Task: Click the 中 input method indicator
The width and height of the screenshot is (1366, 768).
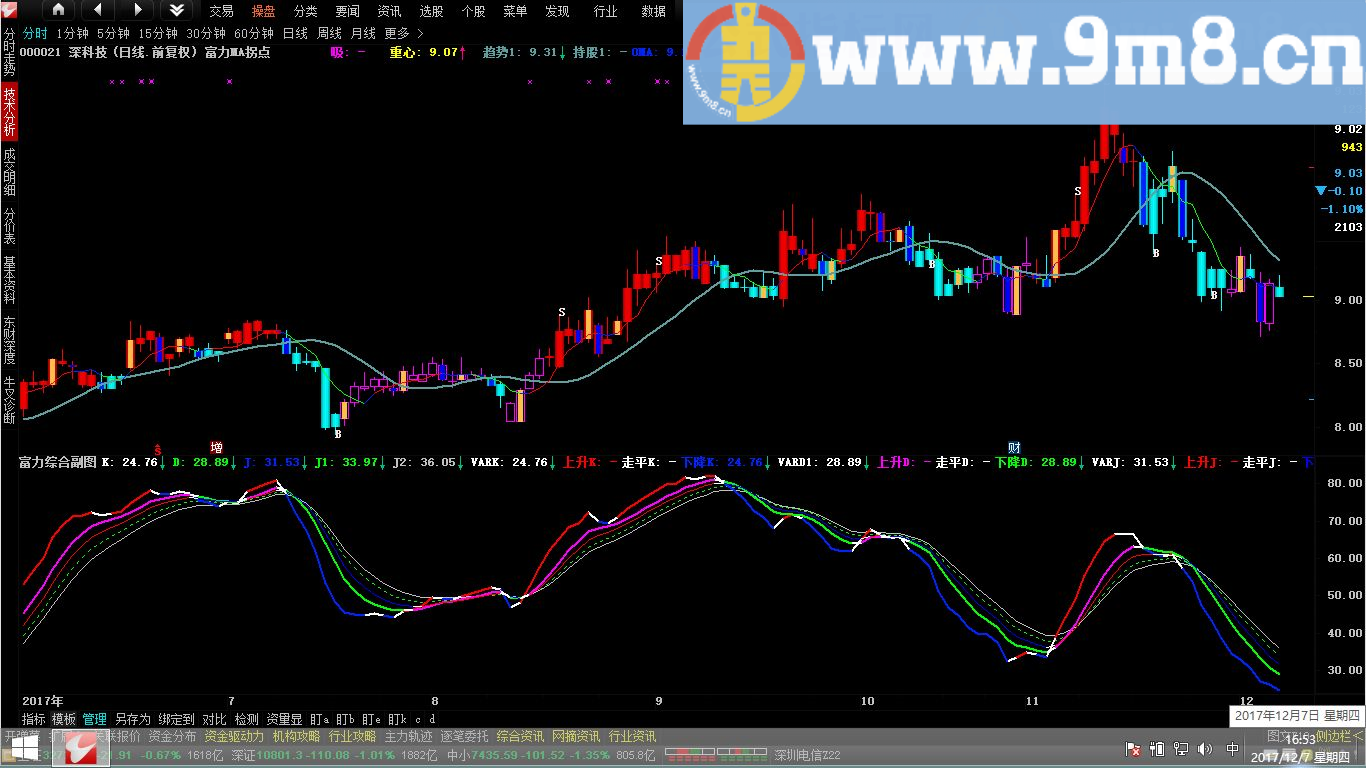Action: click(x=1232, y=749)
